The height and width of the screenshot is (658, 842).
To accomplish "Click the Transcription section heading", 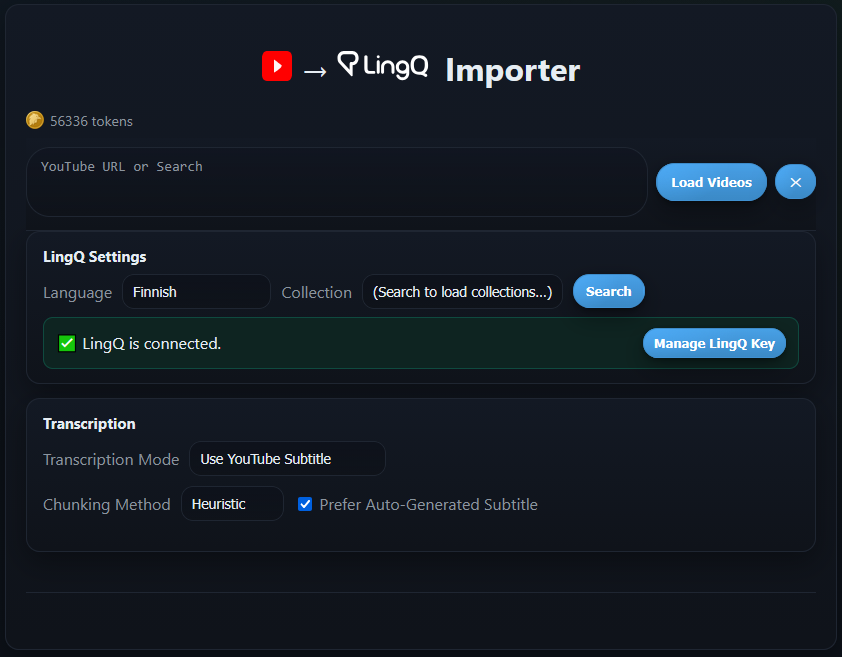I will click(x=89, y=424).
